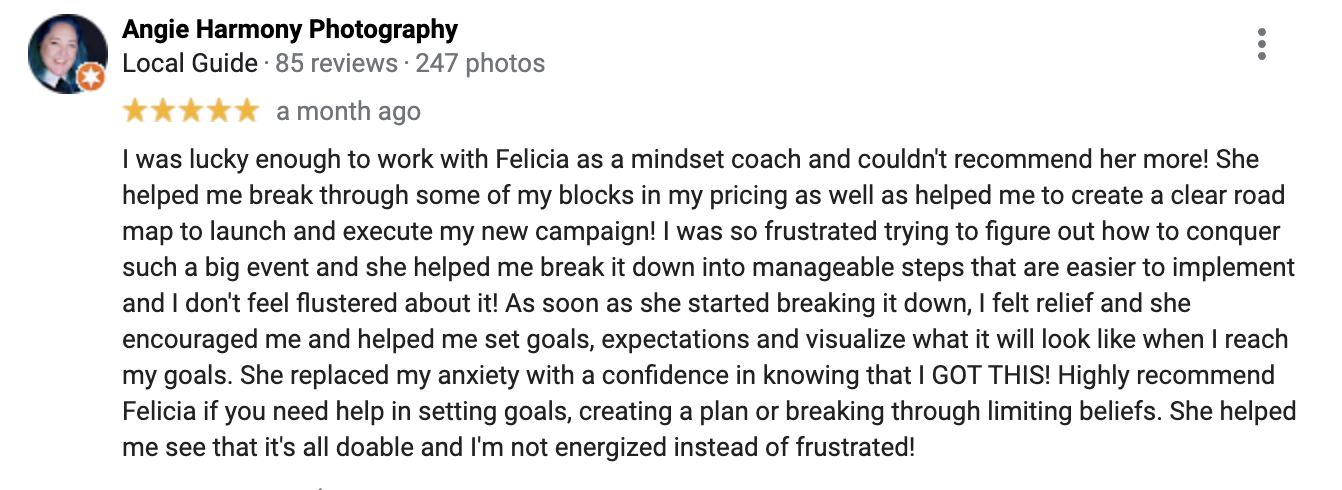
Task: View the reviewer's "247 photos" count
Action: pos(480,64)
